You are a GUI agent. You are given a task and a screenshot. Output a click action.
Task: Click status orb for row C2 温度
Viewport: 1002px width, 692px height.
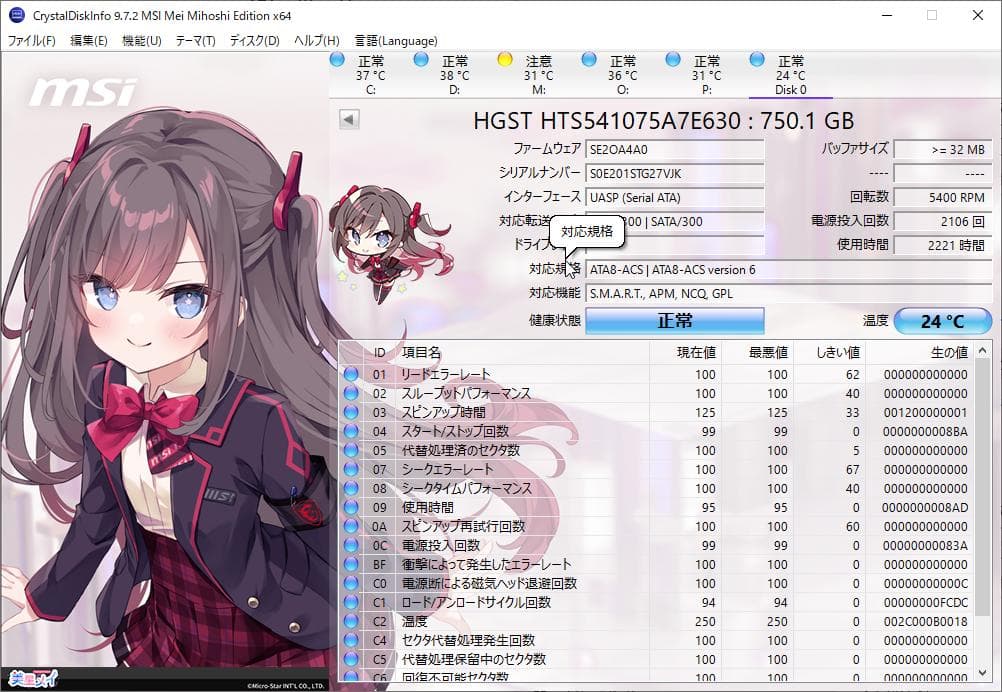351,621
